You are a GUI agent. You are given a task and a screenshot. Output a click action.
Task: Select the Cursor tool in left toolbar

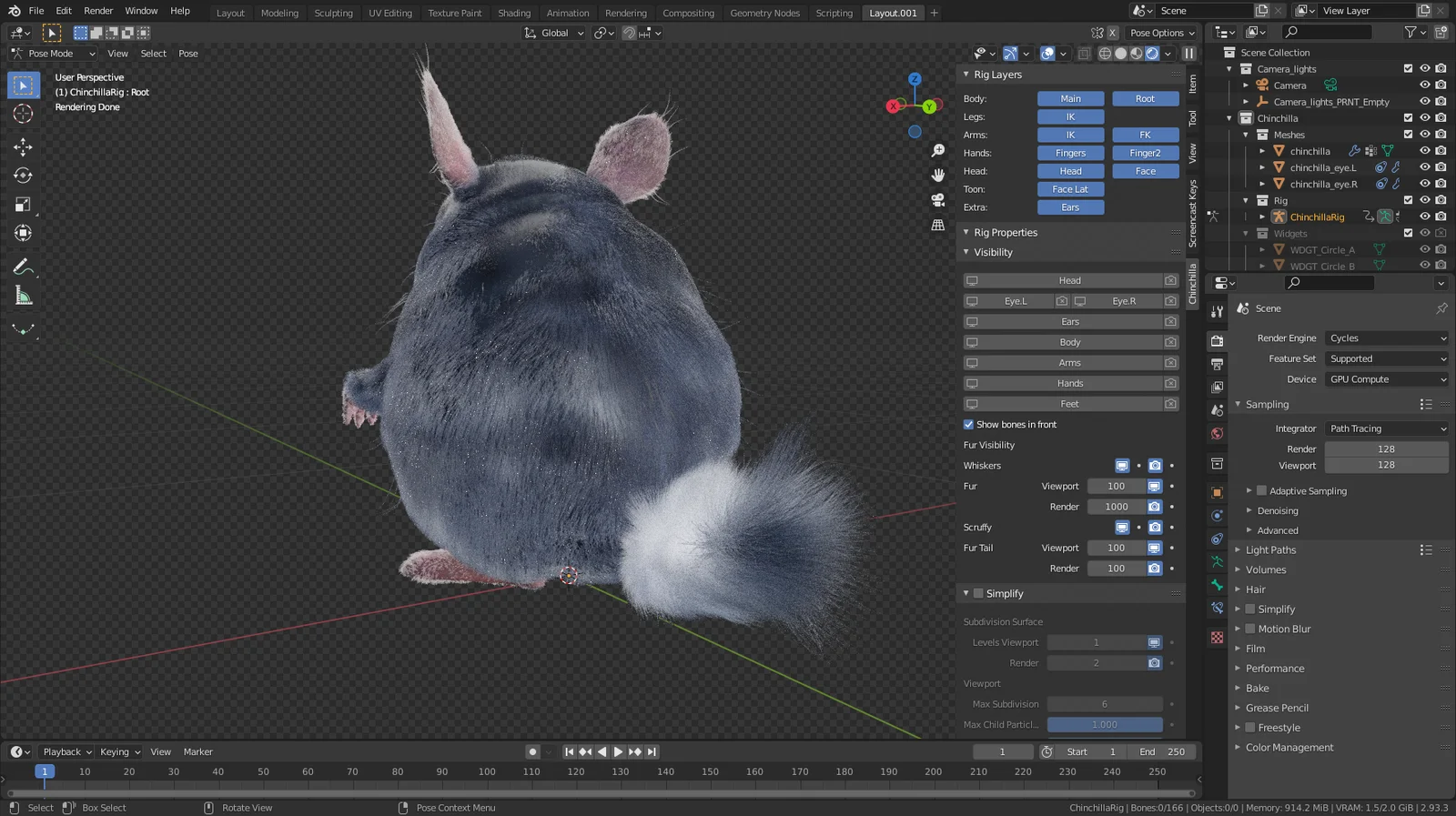pos(23,114)
